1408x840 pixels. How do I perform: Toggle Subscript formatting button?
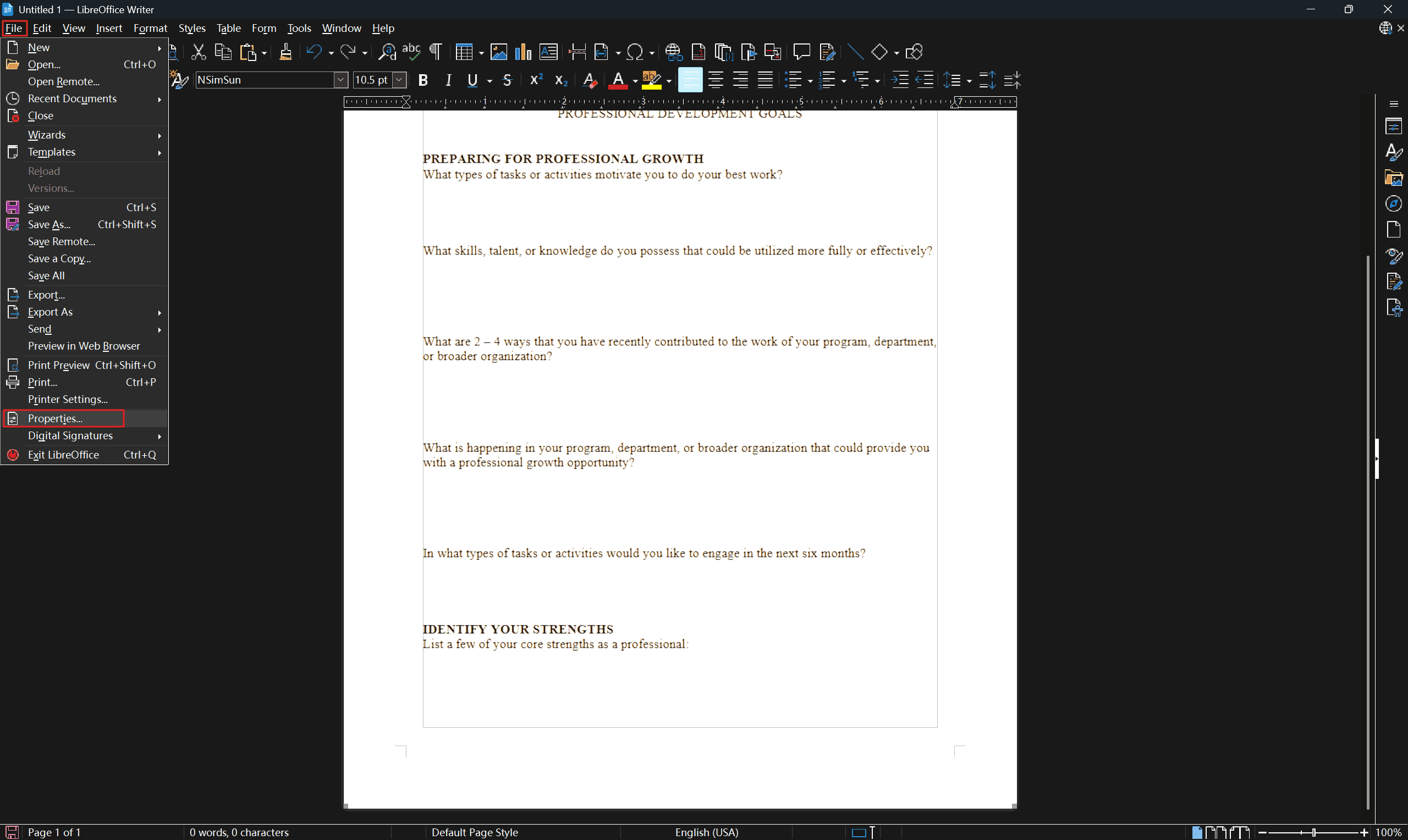click(x=561, y=80)
